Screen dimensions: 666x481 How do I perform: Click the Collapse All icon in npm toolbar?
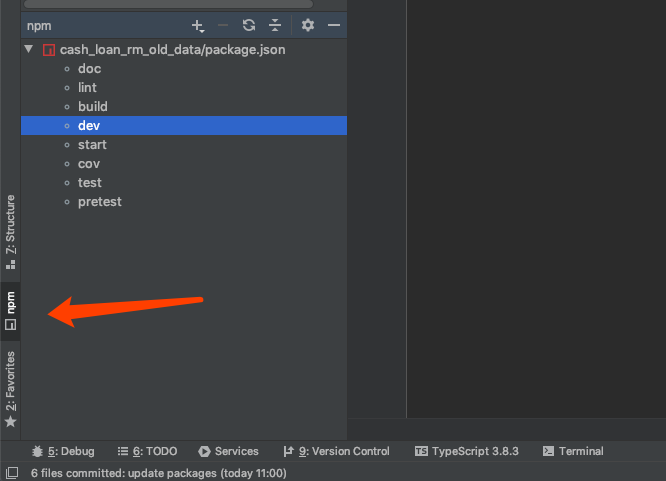[x=275, y=25]
